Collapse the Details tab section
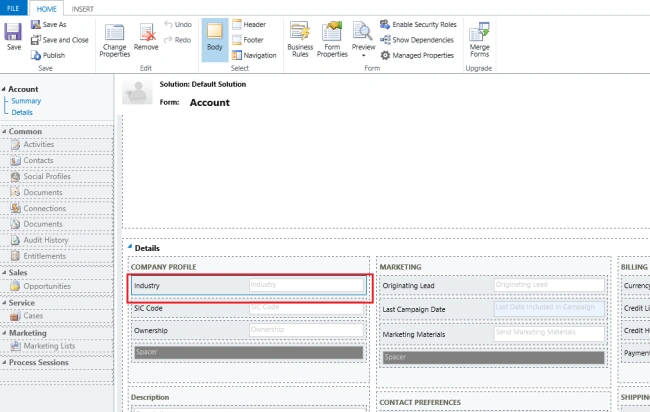The image size is (650, 412). click(130, 247)
